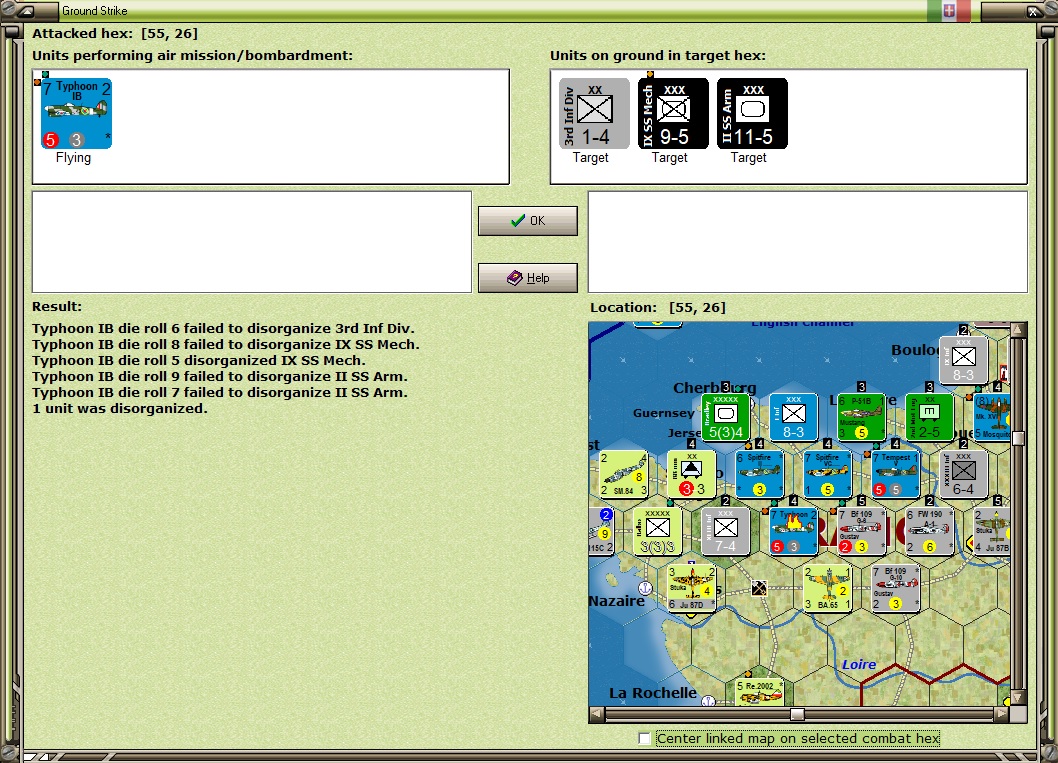Click result line 'die roll 5 disorganized IX SS Mech'
This screenshot has width=1058, height=763.
point(199,360)
